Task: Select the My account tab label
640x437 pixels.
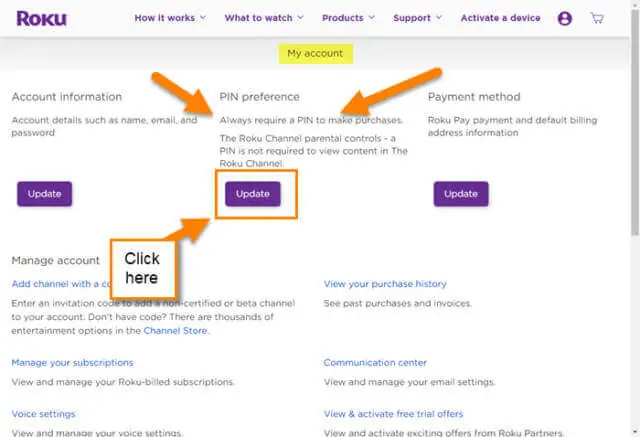Action: tap(316, 53)
